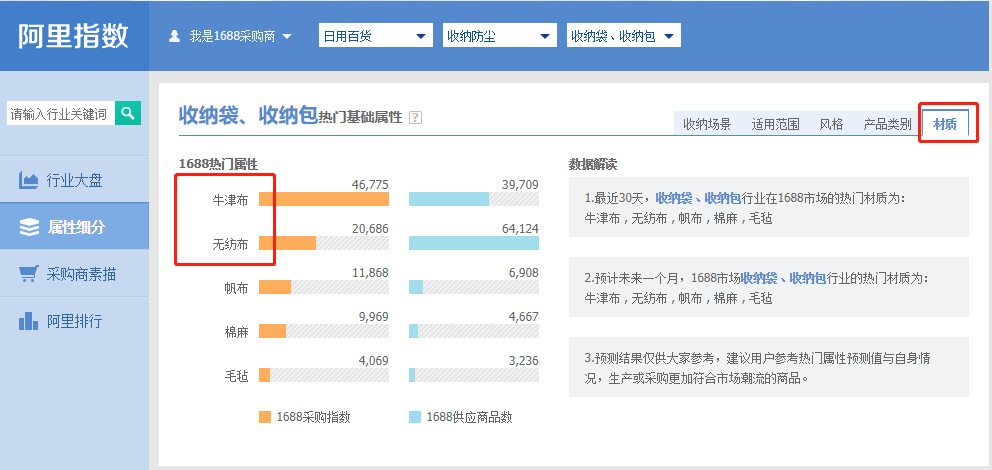
Task: Click the blue 1688供应商品数 legend swatch
Action: (x=415, y=417)
